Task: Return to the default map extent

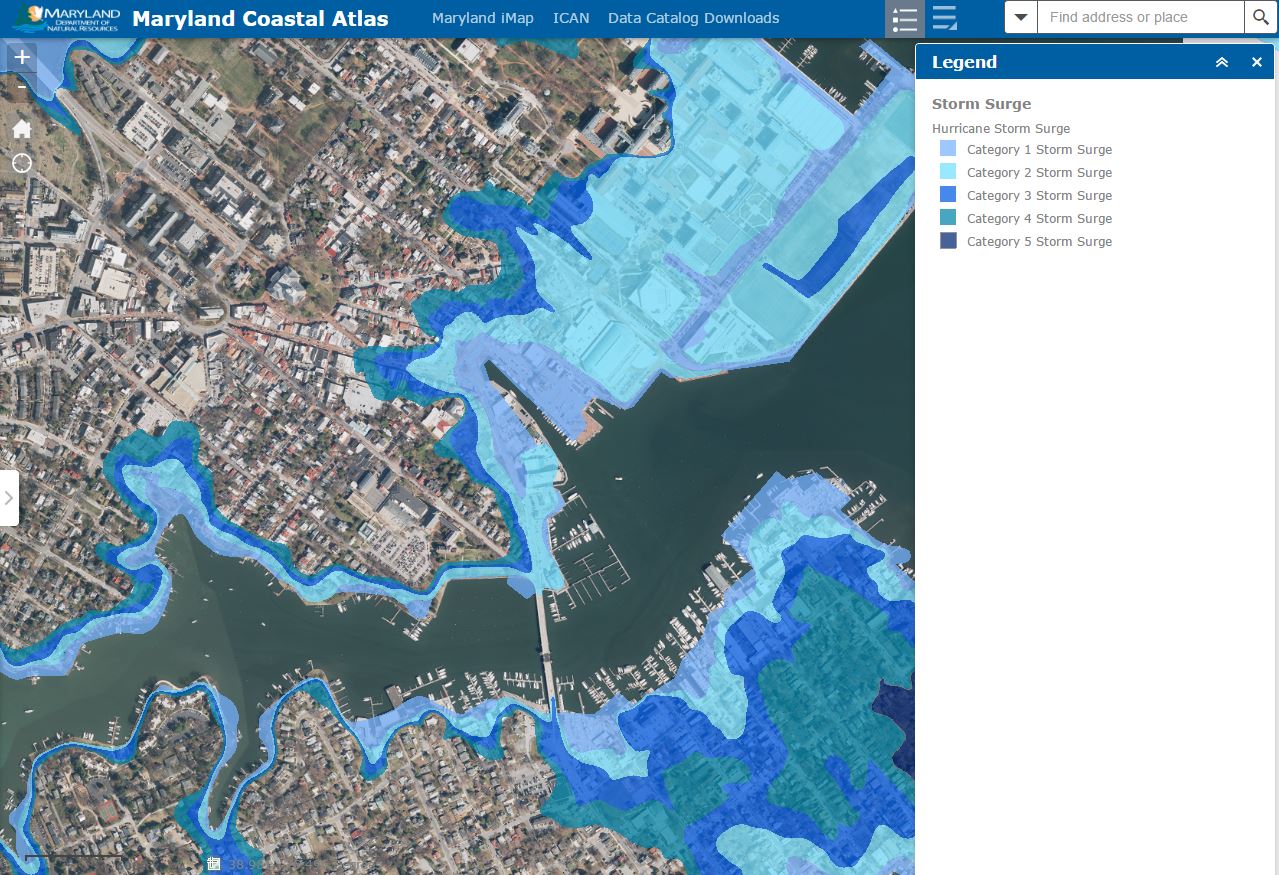Action: pos(22,128)
